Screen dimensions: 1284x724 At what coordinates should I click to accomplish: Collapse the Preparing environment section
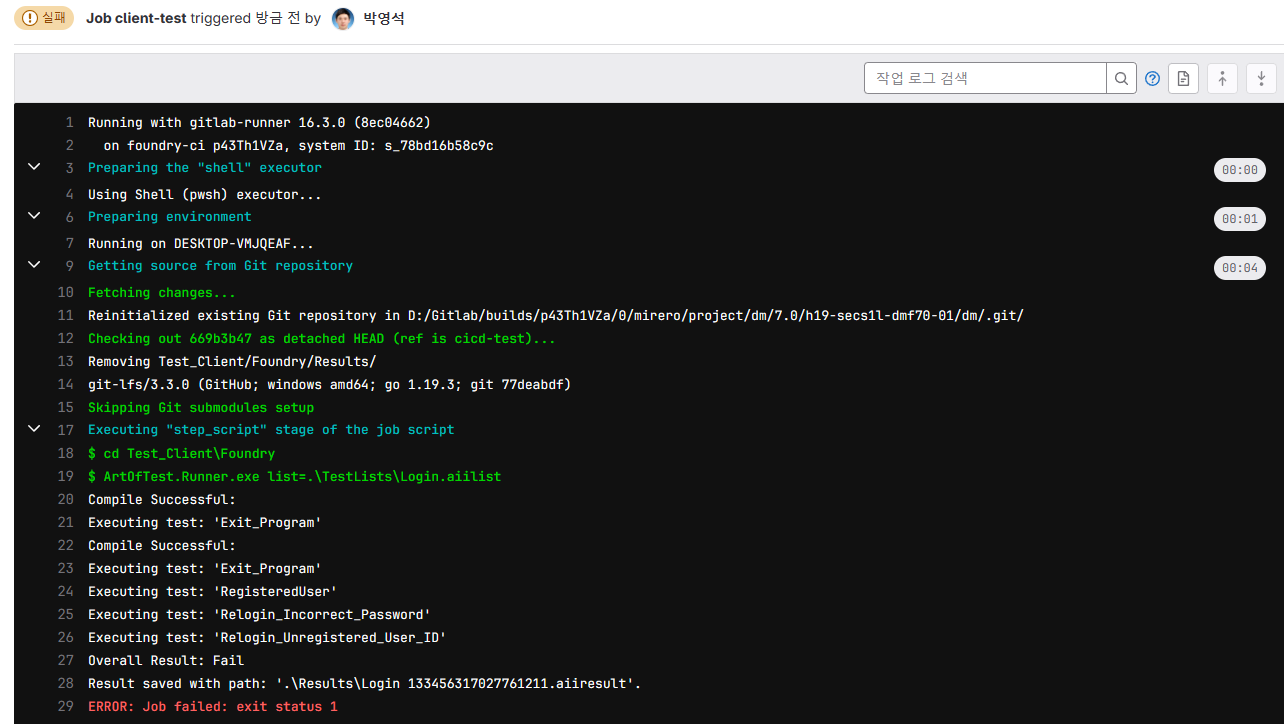point(34,216)
